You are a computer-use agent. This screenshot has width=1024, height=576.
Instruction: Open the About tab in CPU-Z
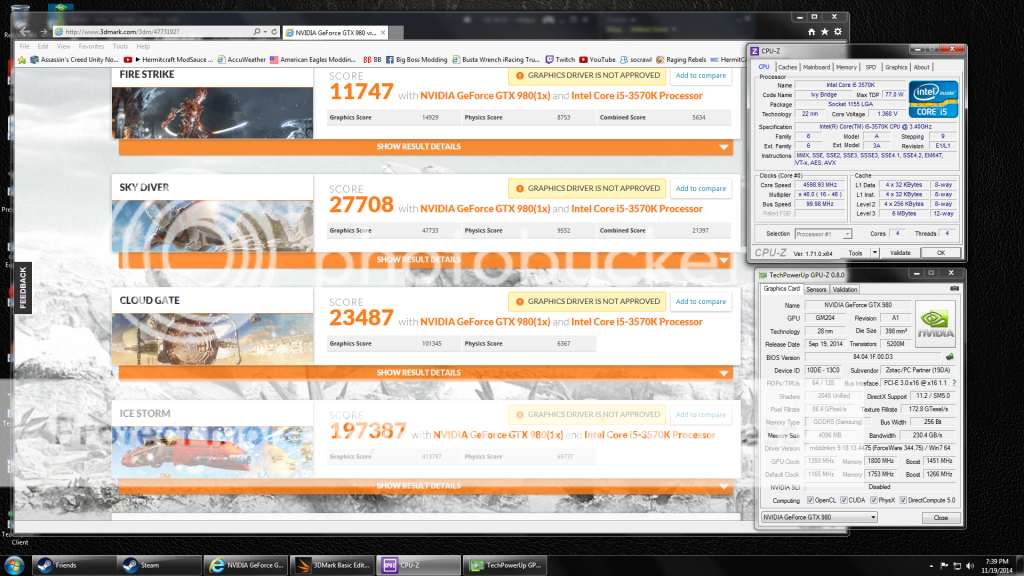click(x=921, y=67)
